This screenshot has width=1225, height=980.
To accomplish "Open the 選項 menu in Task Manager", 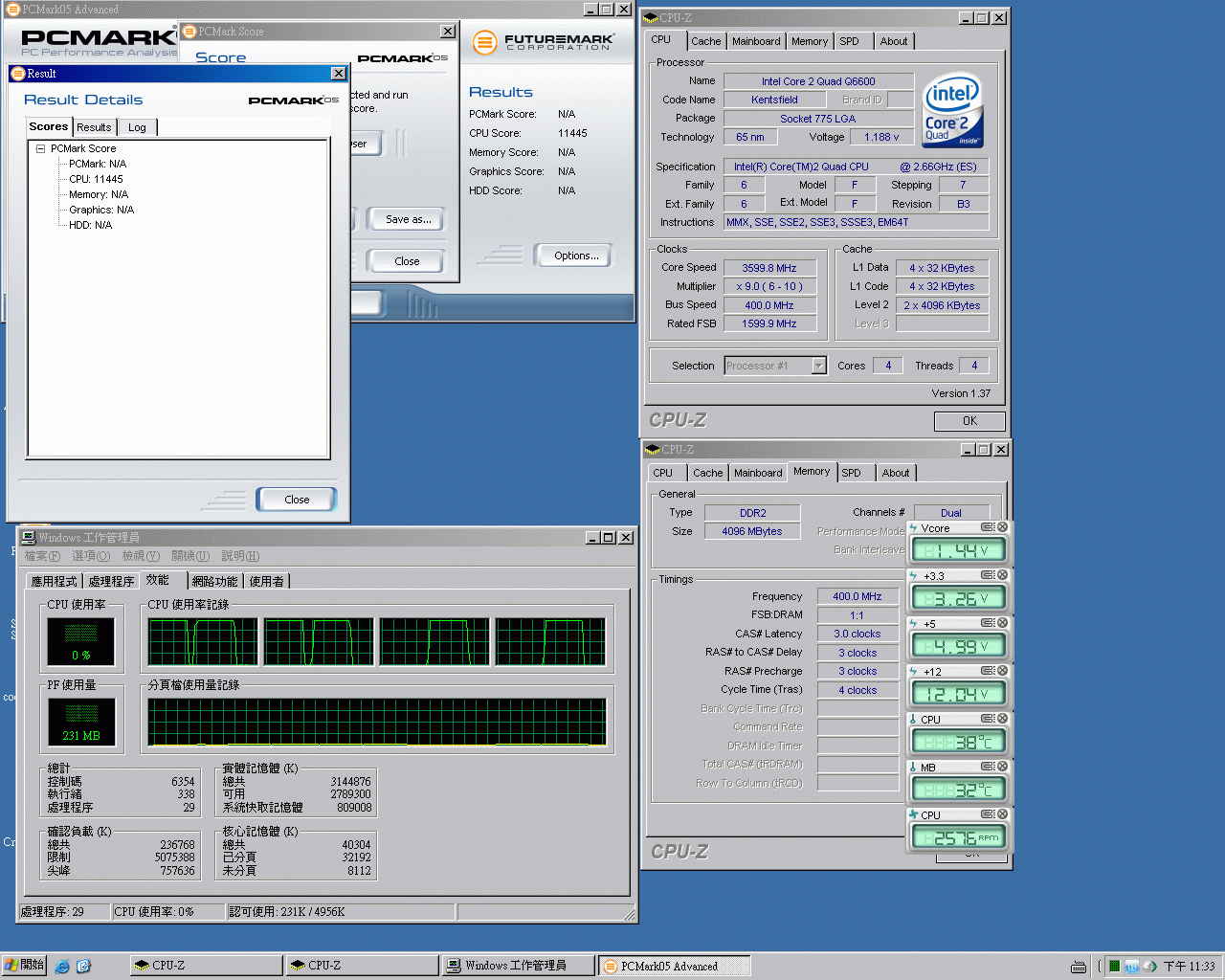I will pos(91,556).
